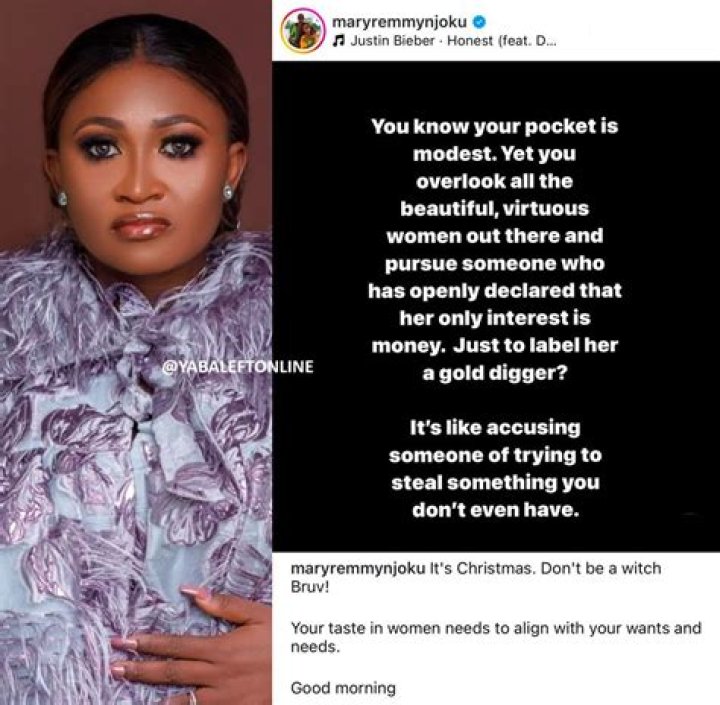Select the Justin Bieber artist name

(393, 41)
